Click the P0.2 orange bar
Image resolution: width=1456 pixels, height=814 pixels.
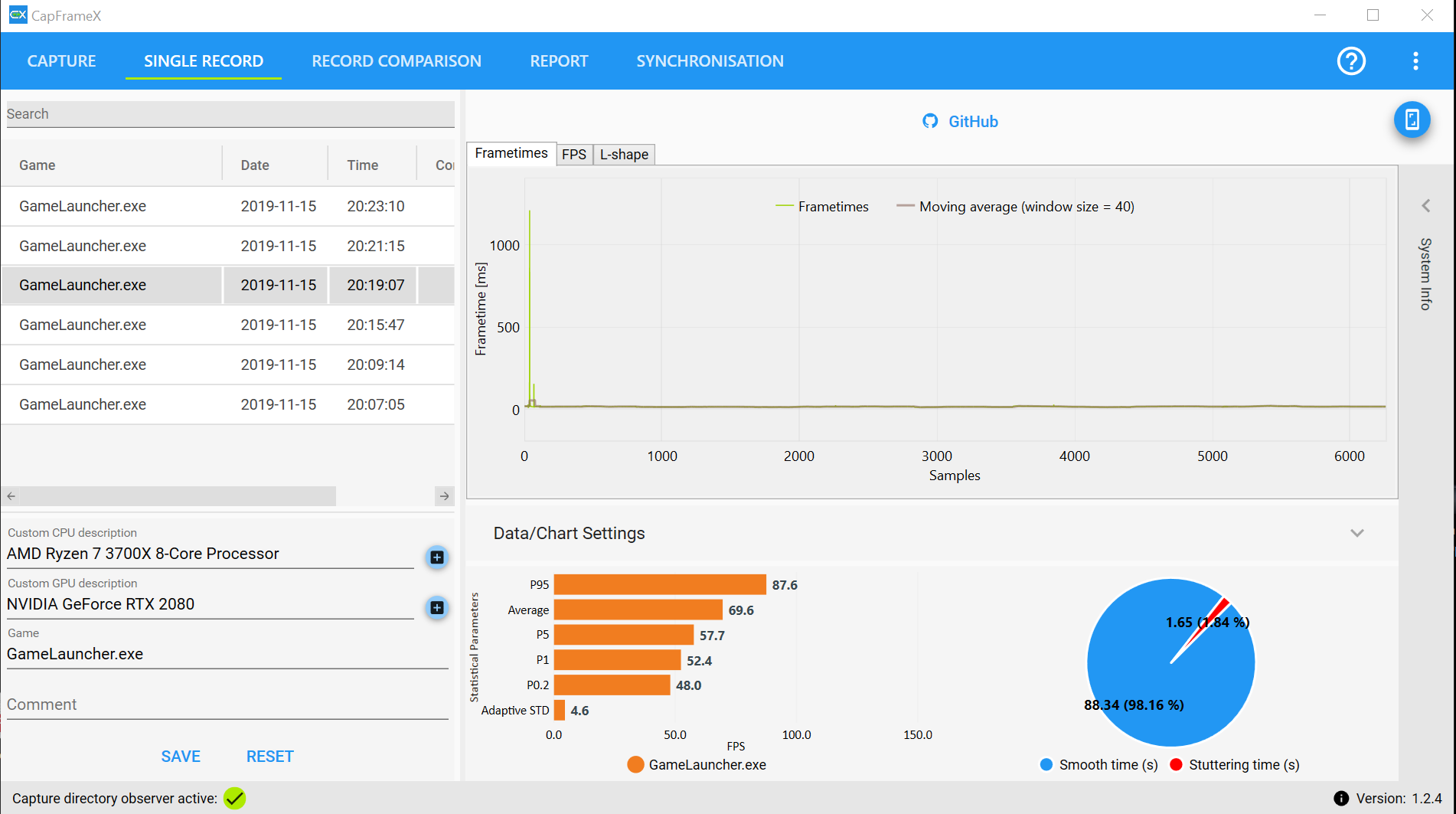click(x=612, y=685)
